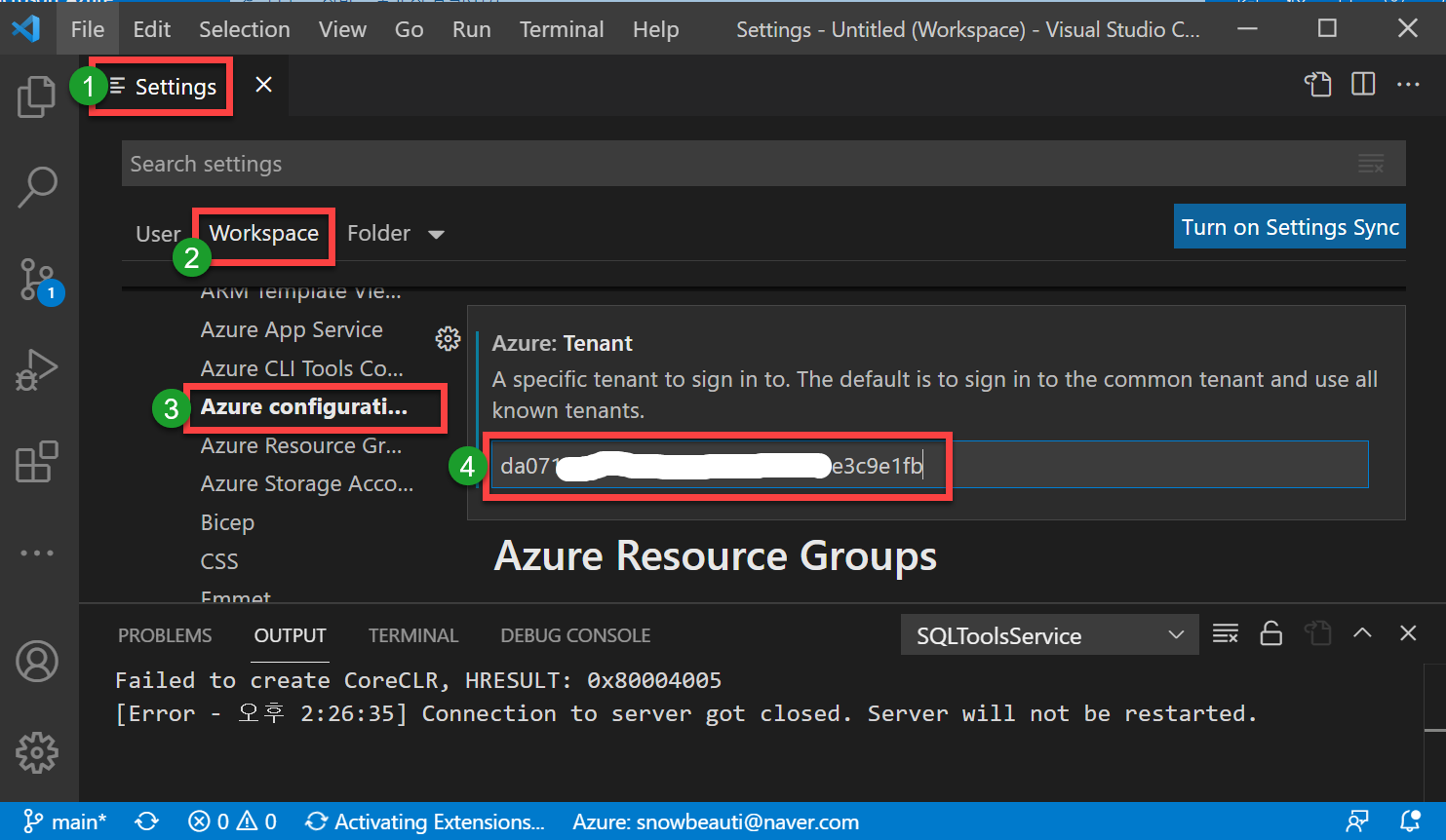Clear the output panel
This screenshot has height=840, width=1446.
point(1226,633)
